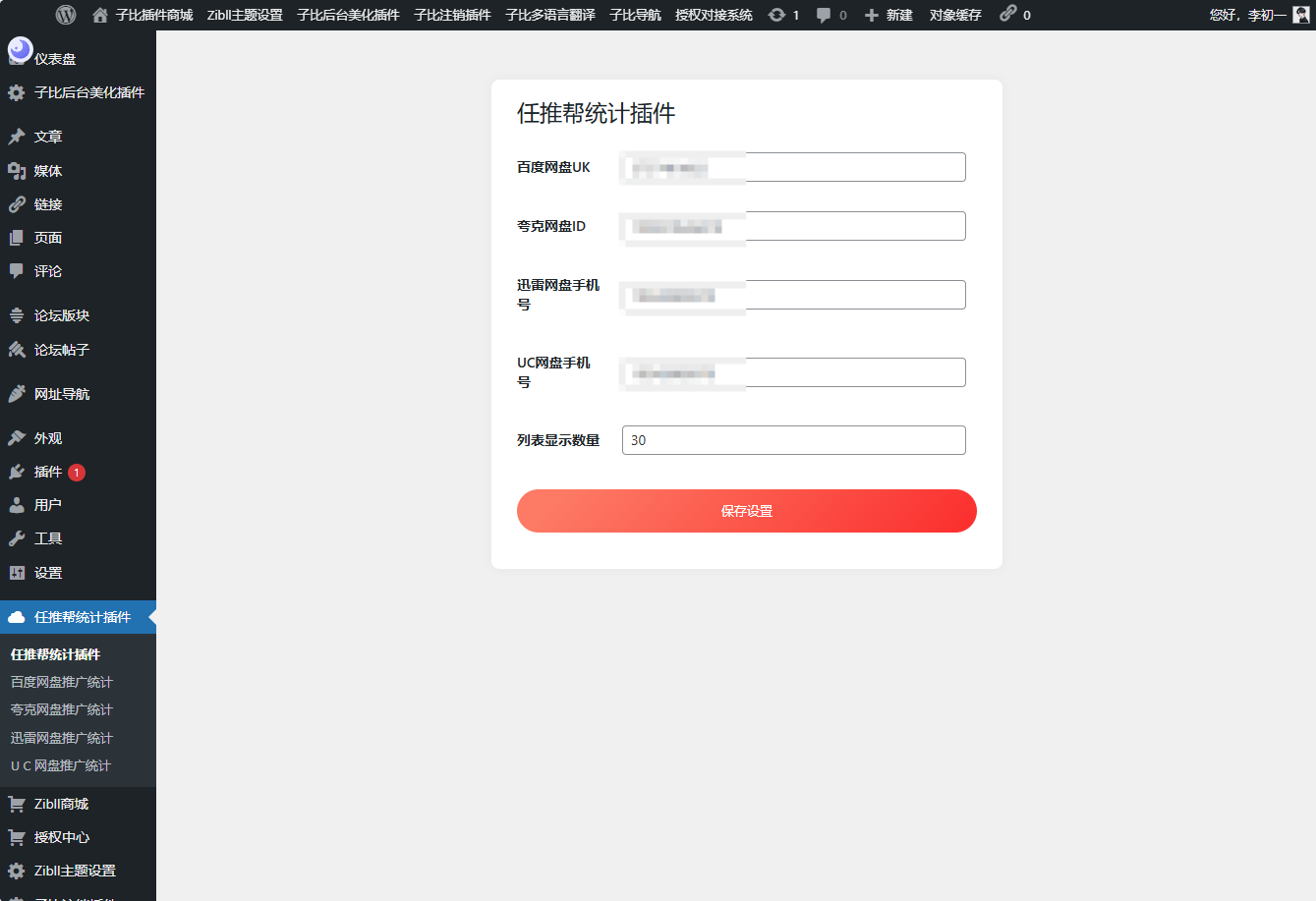Click the 保存设置 save button
This screenshot has width=1316, height=901.
click(746, 511)
